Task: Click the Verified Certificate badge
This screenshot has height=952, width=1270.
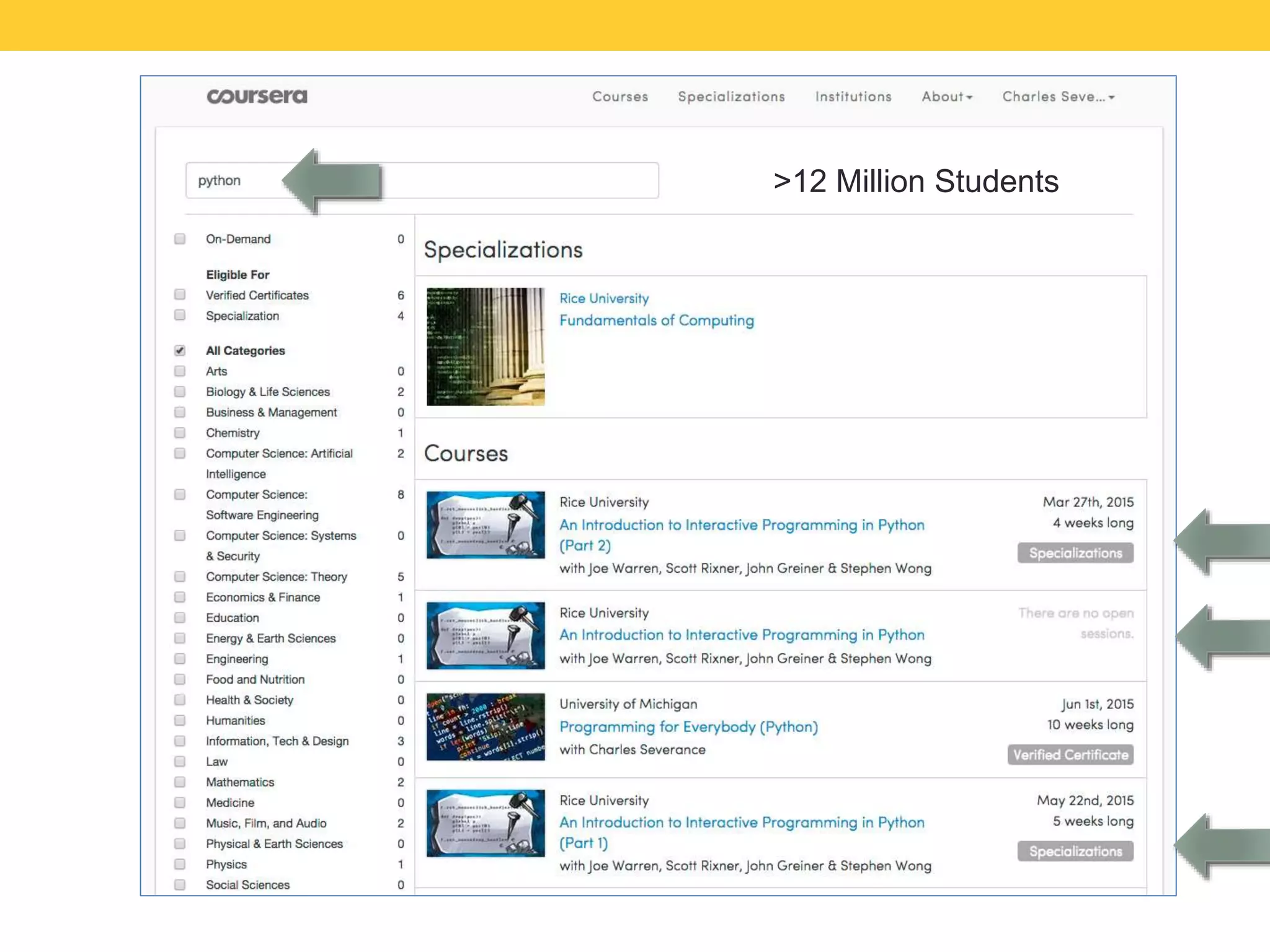Action: (x=1070, y=754)
